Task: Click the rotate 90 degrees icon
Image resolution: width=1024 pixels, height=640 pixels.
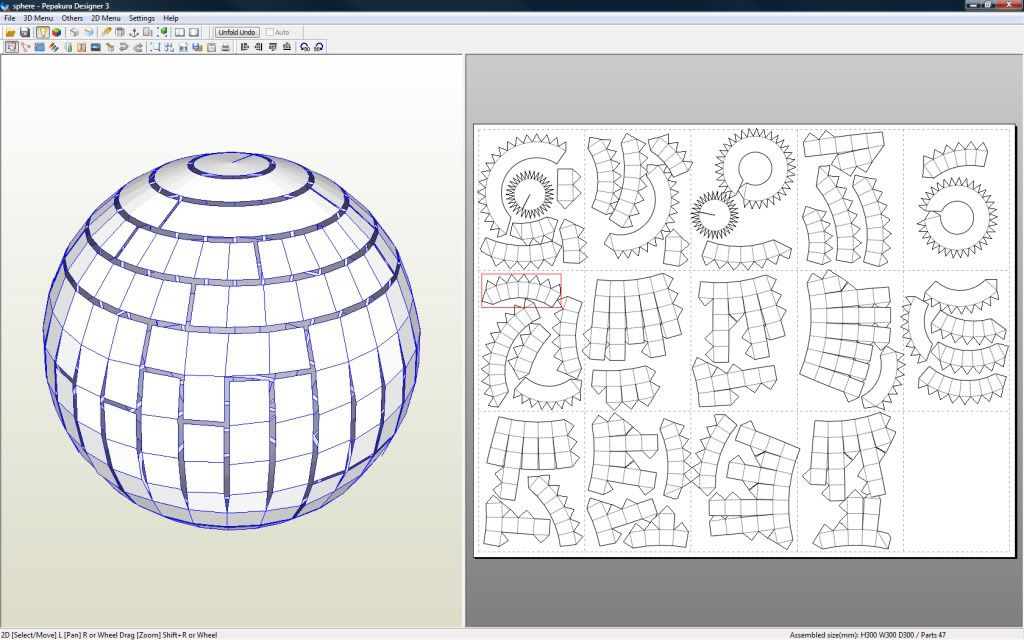Action: [304, 46]
